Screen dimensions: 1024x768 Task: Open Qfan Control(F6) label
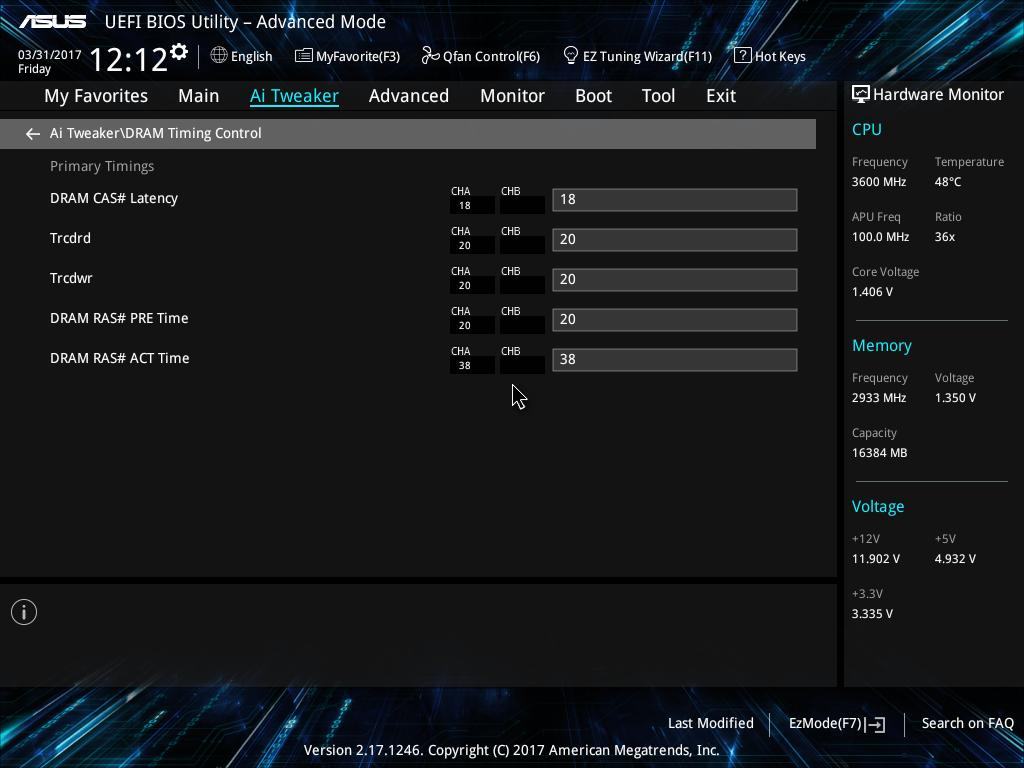click(491, 57)
